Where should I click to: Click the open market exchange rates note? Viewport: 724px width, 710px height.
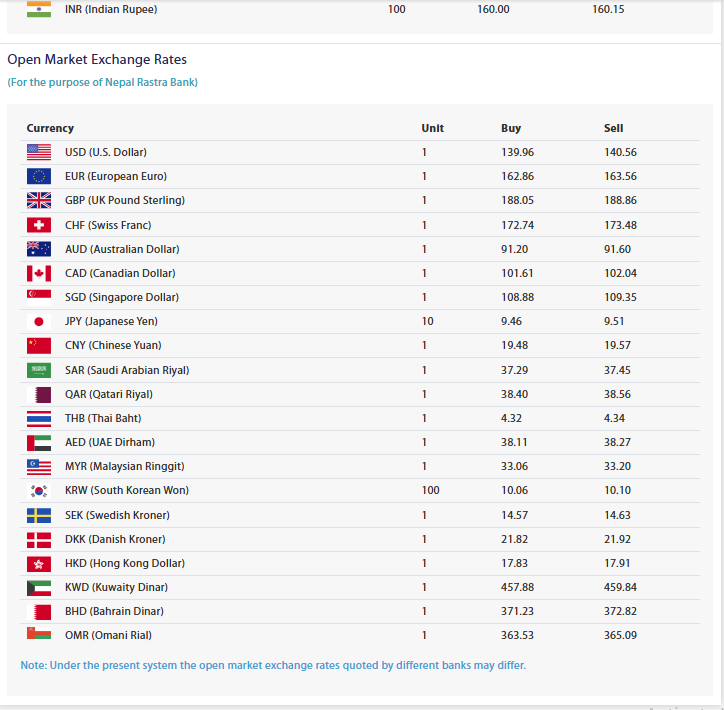coord(273,665)
